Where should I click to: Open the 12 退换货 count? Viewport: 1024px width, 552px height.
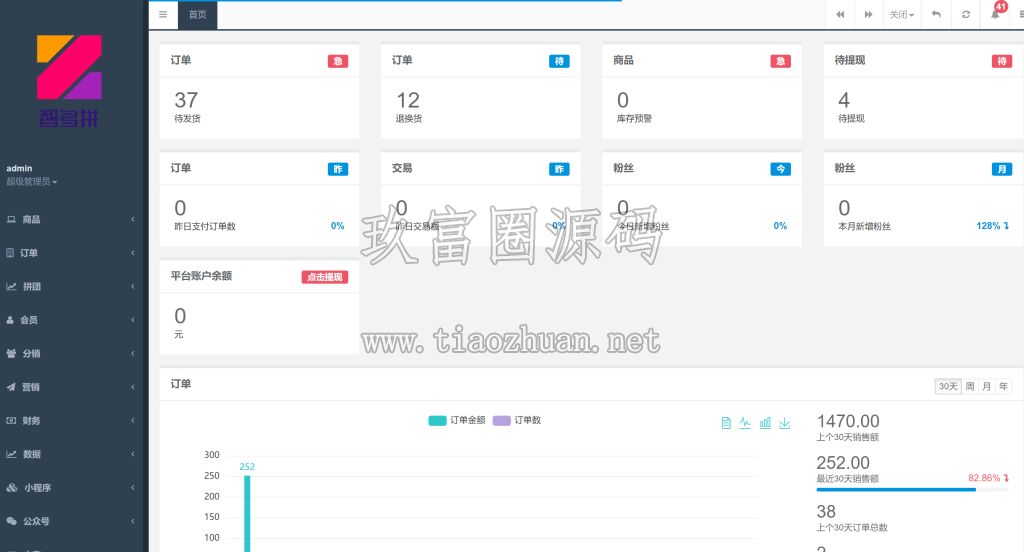click(x=408, y=101)
